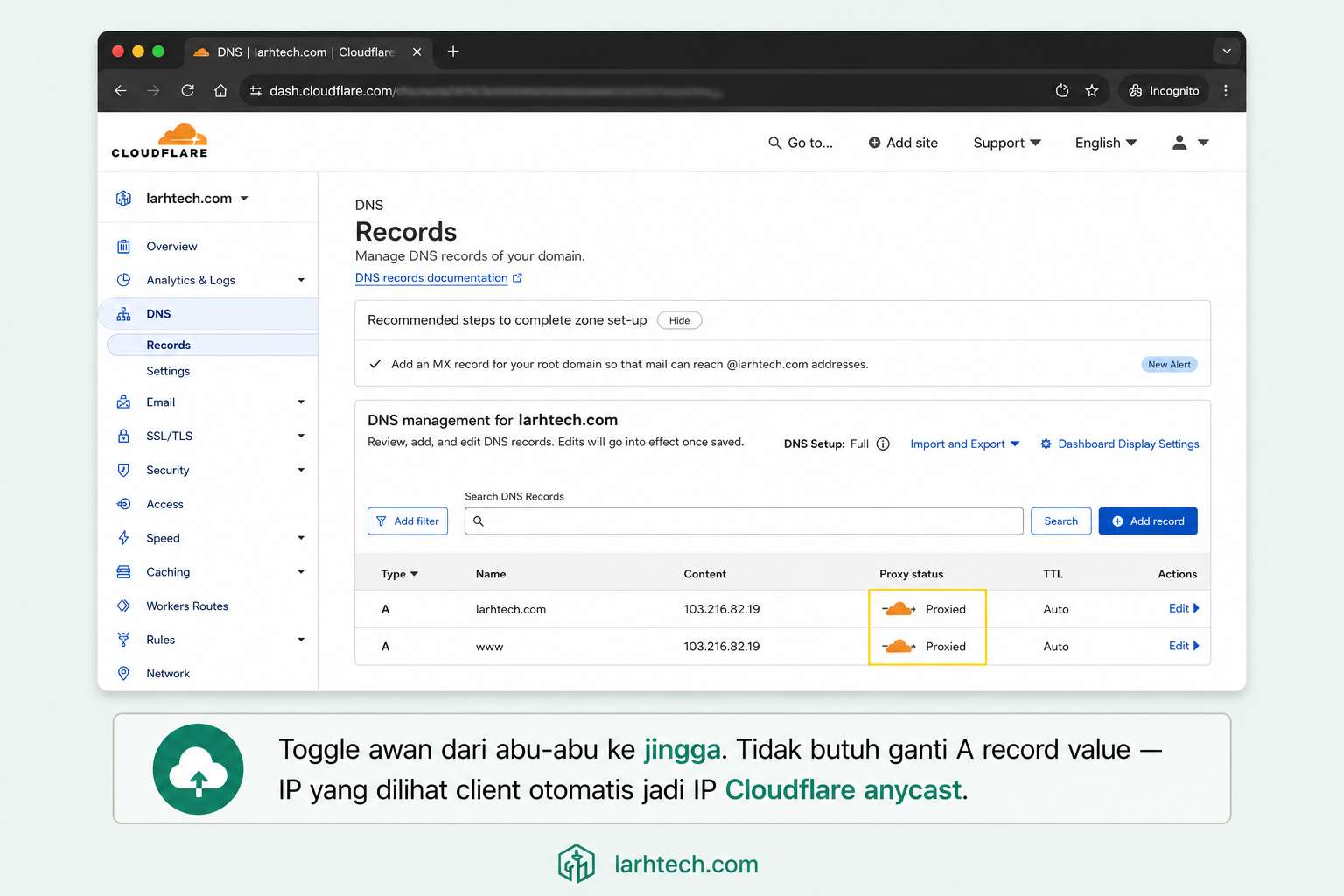This screenshot has height=896, width=1344.
Task: Click the search magnifier in Go to
Action: tap(774, 143)
